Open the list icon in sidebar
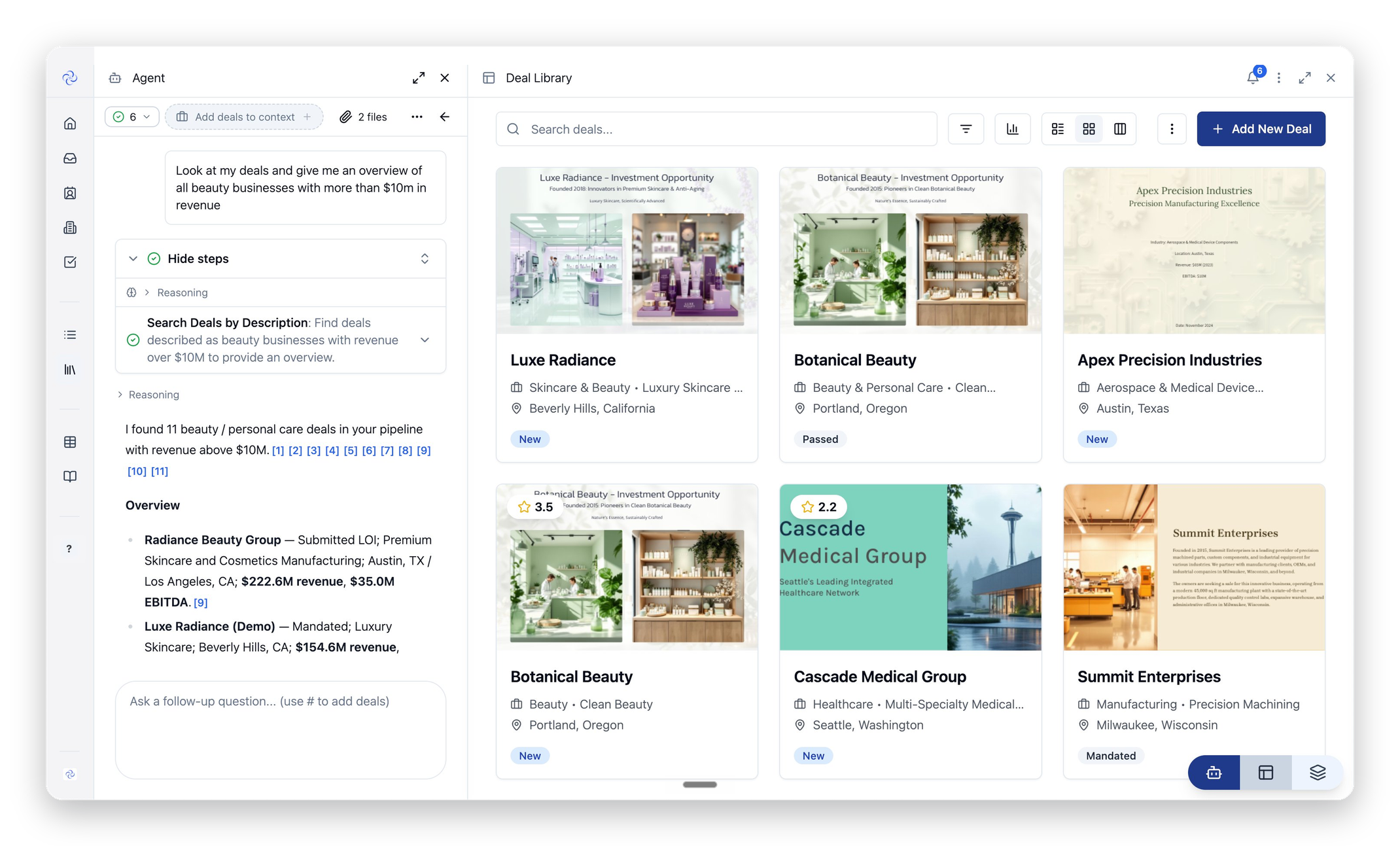 click(x=70, y=335)
